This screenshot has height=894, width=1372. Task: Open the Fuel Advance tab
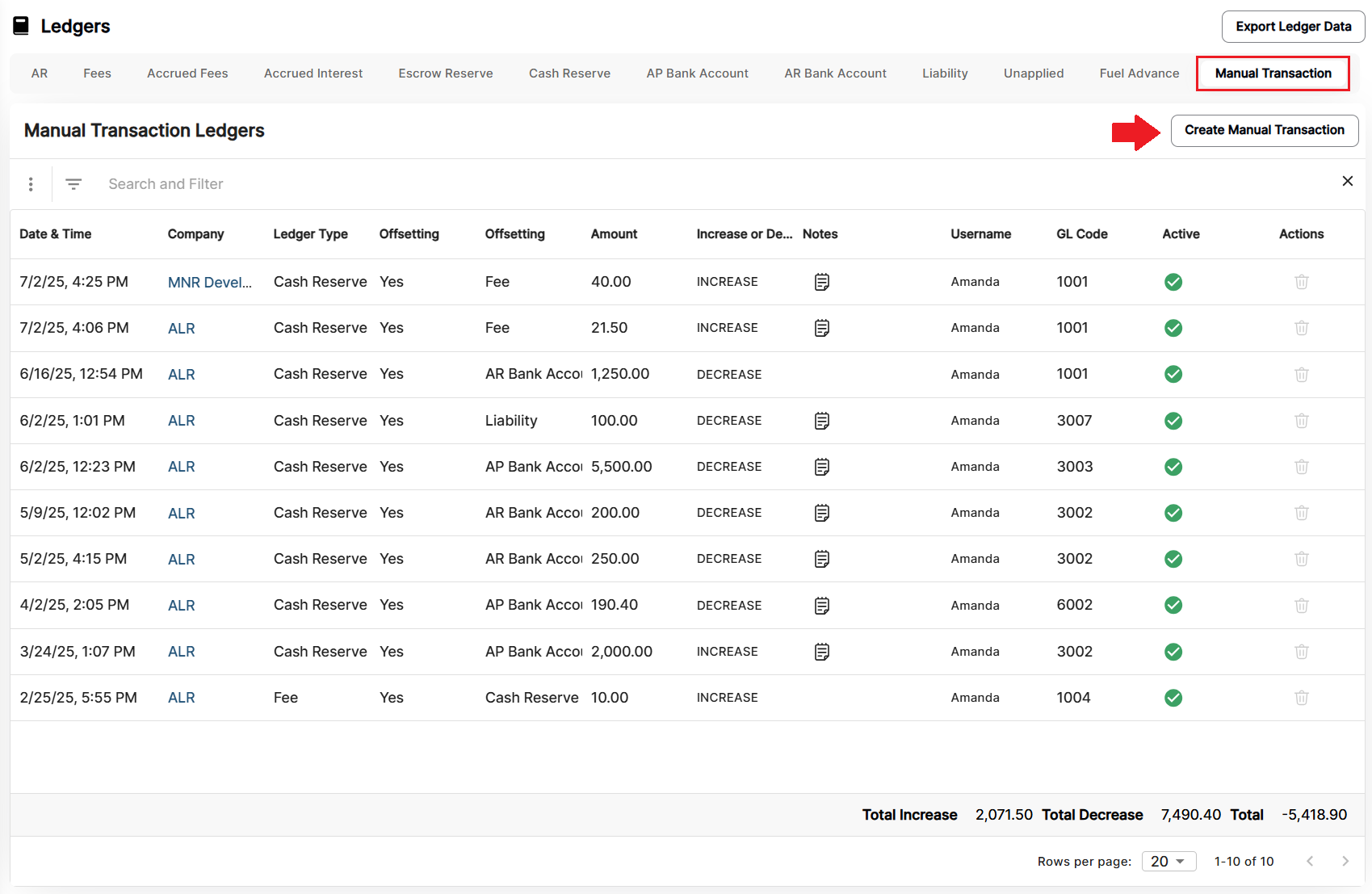coord(1139,73)
